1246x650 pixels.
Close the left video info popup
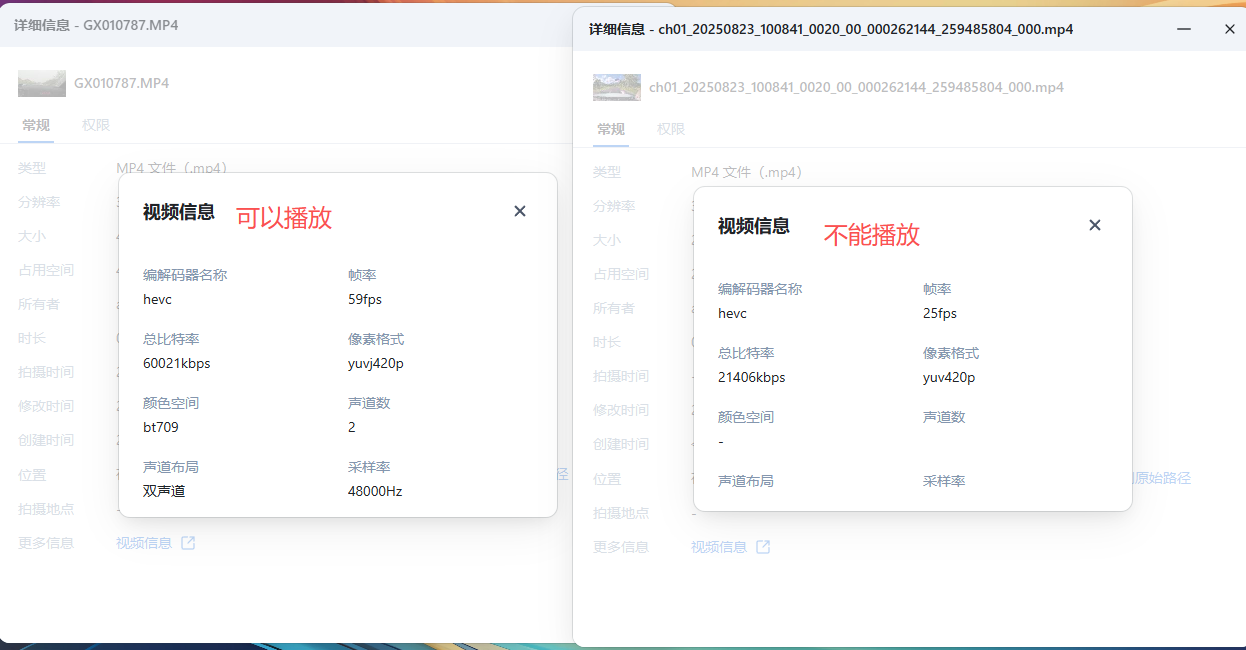tap(520, 211)
